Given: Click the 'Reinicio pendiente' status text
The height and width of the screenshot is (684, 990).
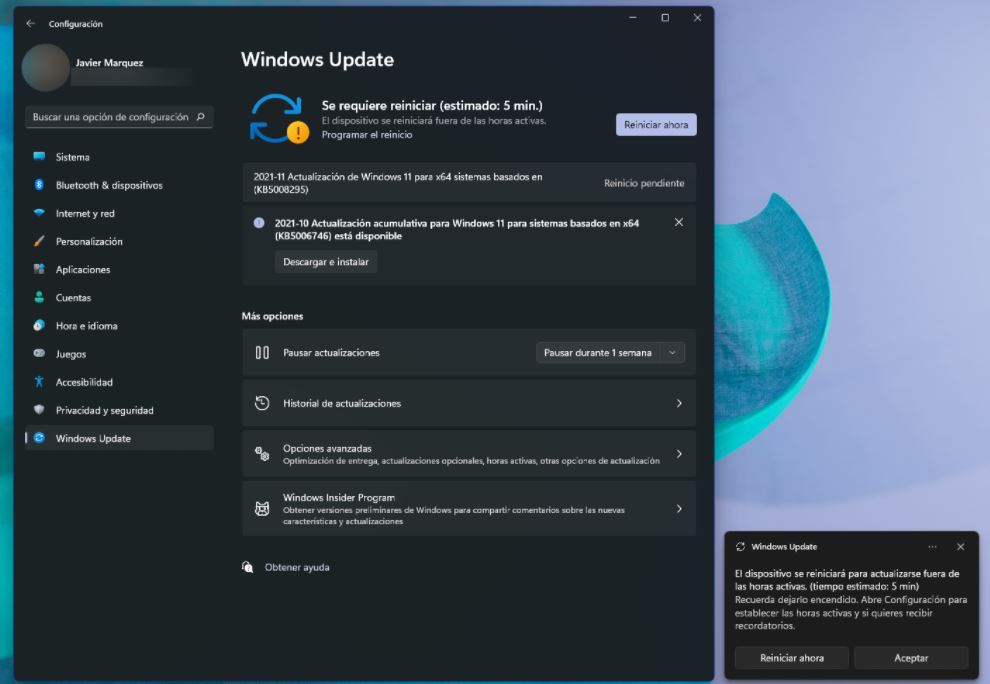Looking at the screenshot, I should pyautogui.click(x=643, y=183).
